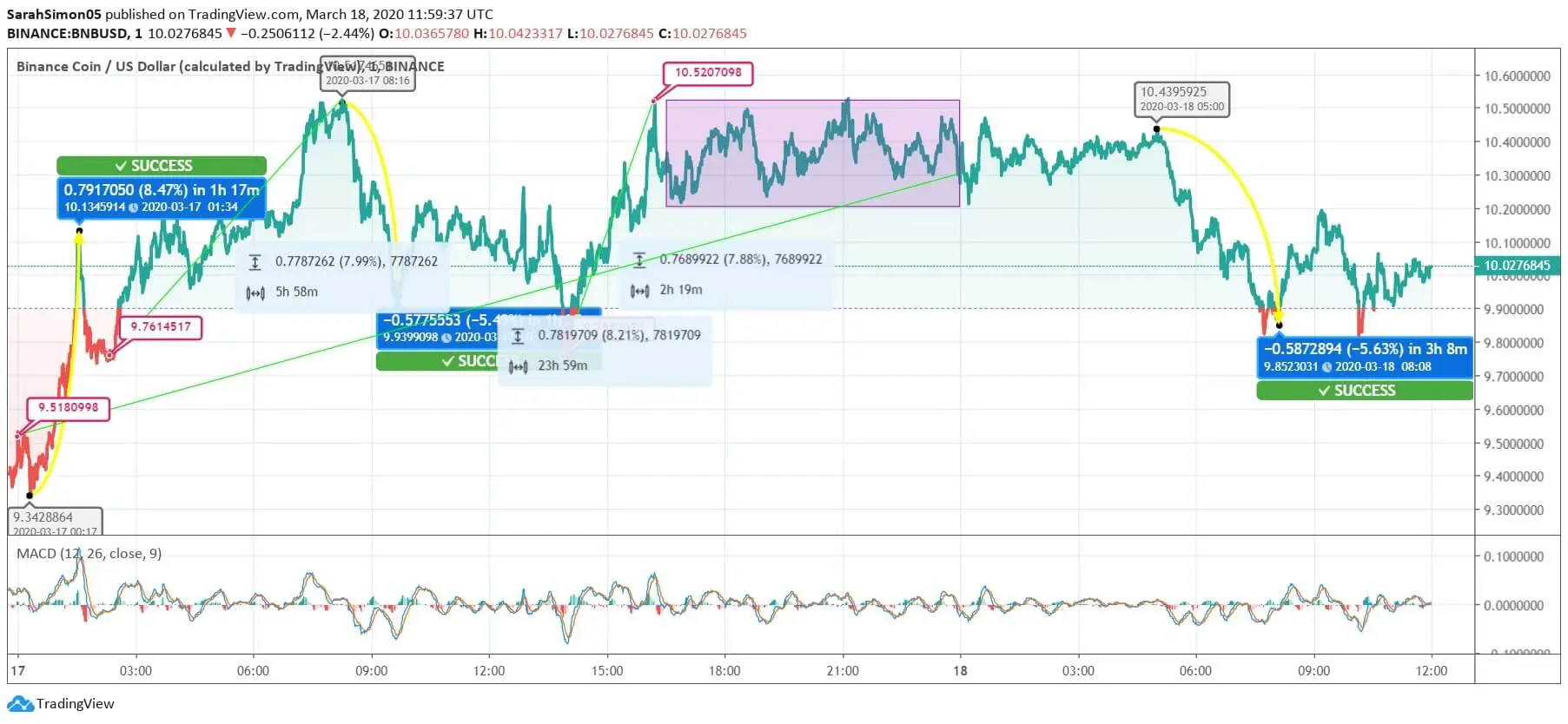This screenshot has width=1568, height=724.
Task: Click the 9.7614517 price callout
Action: tap(161, 327)
